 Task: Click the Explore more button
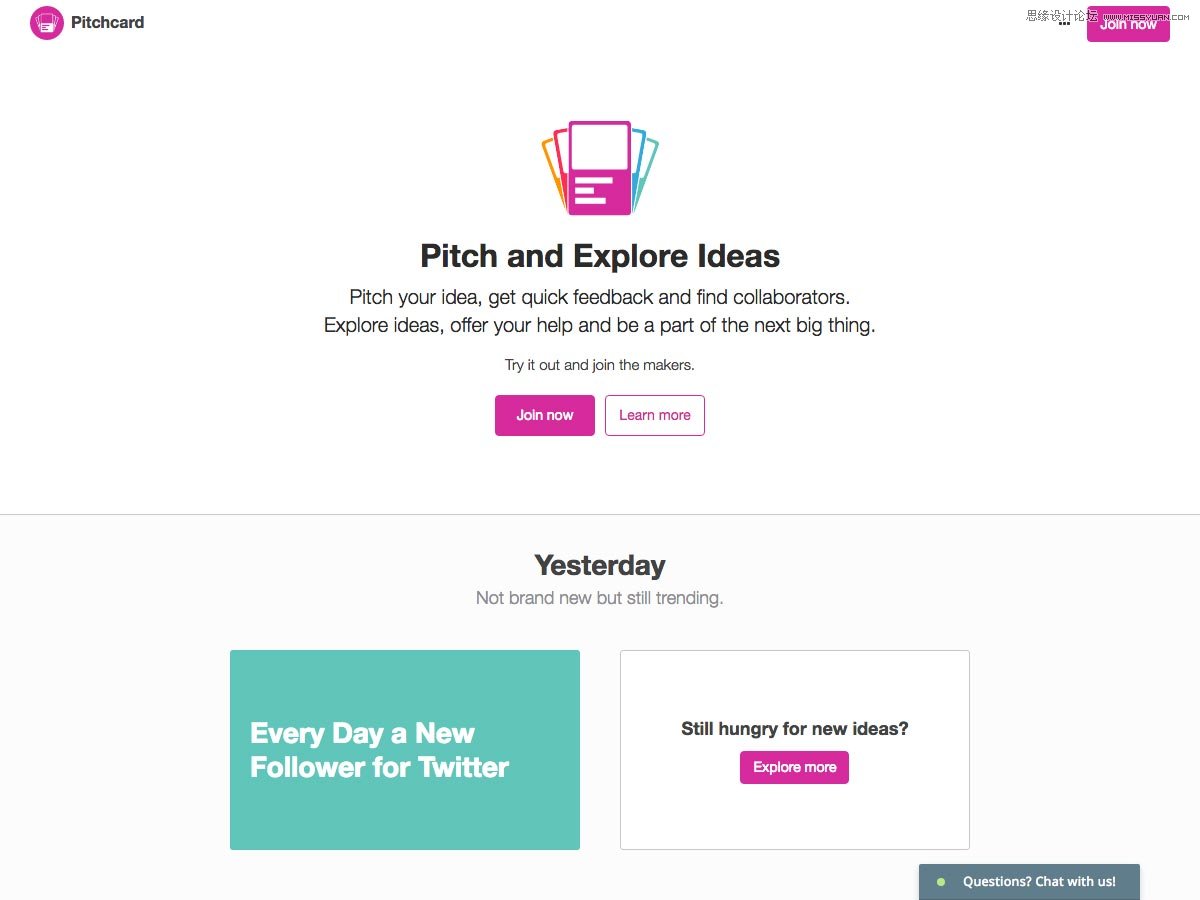[x=794, y=767]
